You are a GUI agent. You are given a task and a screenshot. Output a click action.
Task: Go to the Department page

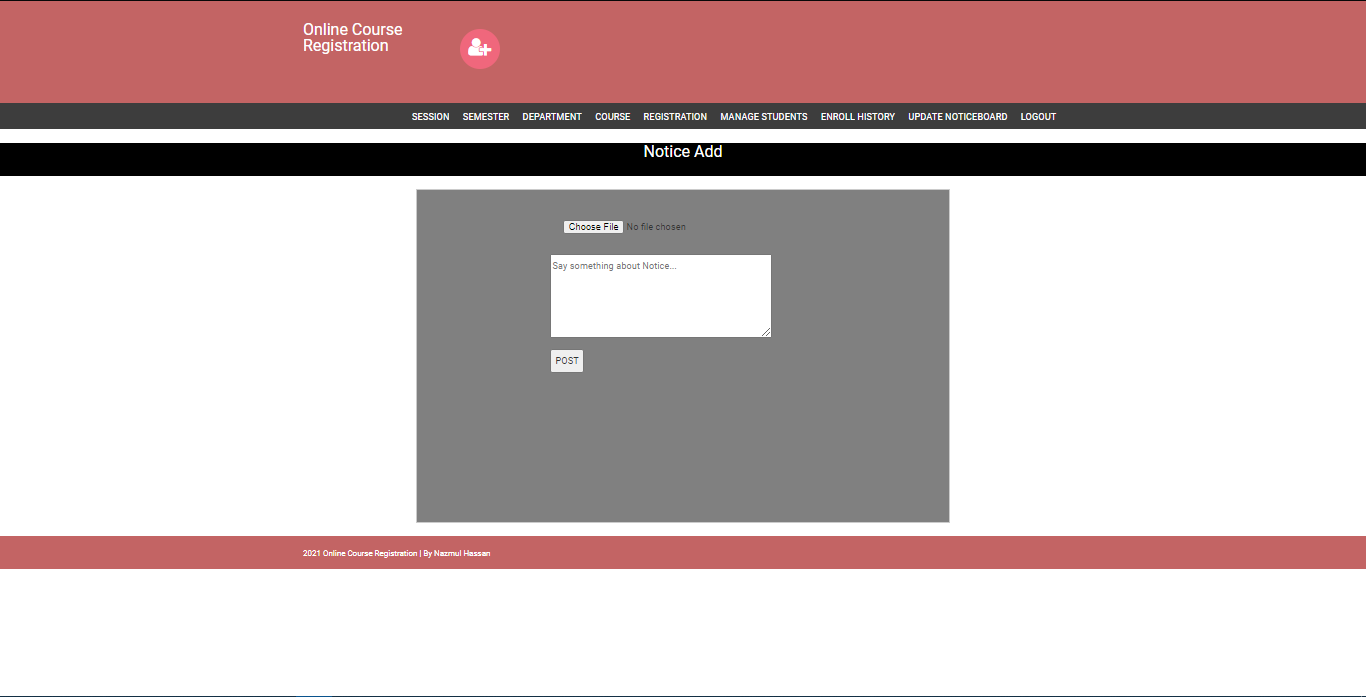point(552,117)
